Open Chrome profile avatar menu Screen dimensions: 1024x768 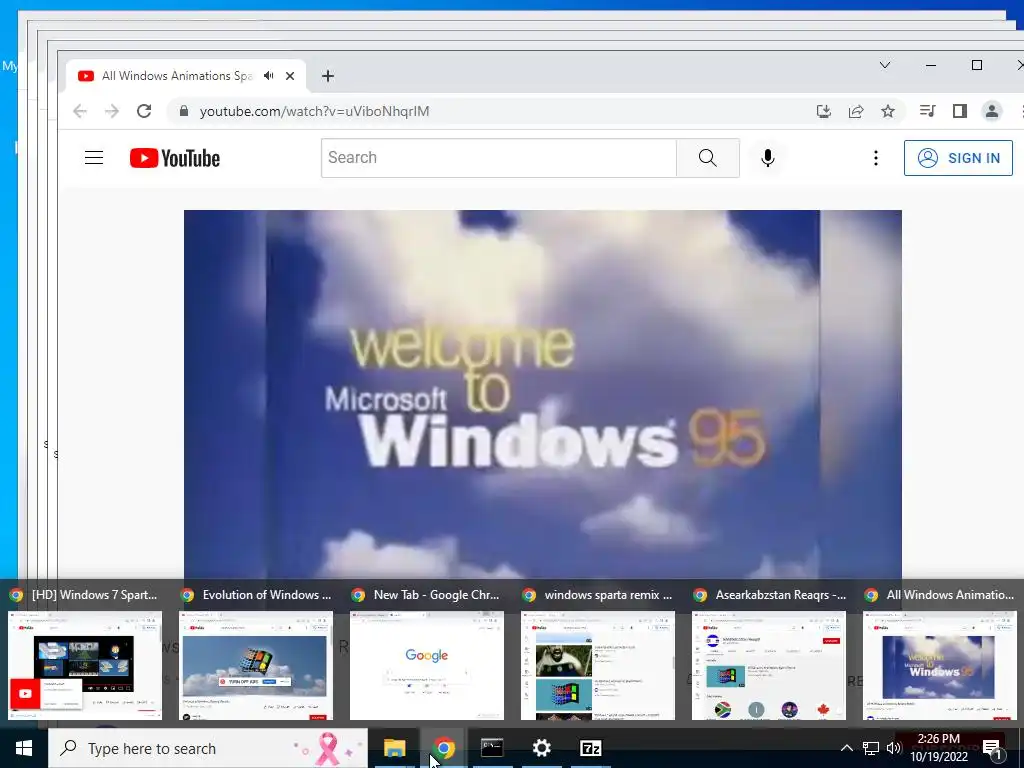pyautogui.click(x=991, y=111)
